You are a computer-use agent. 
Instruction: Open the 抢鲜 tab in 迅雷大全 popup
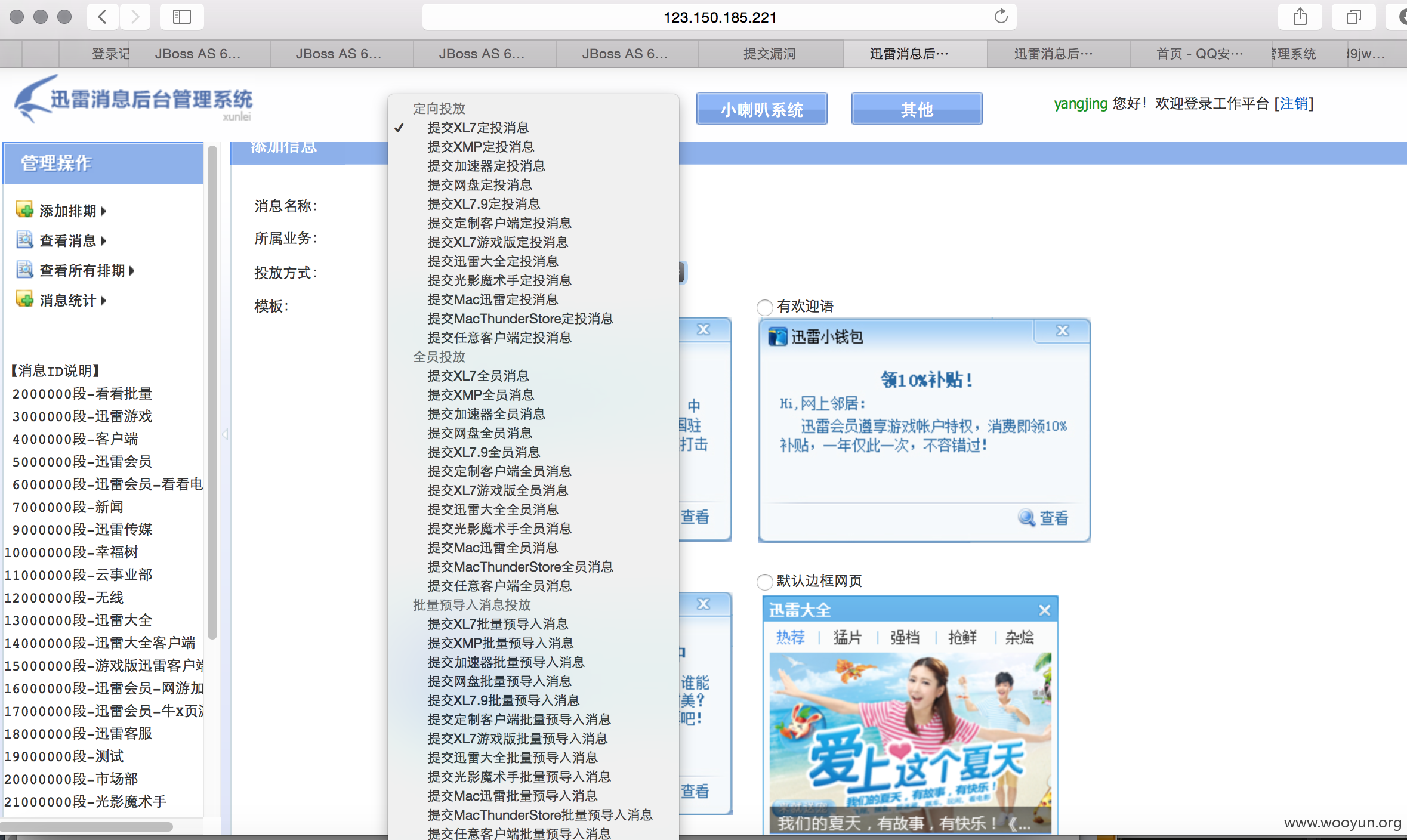[x=962, y=637]
